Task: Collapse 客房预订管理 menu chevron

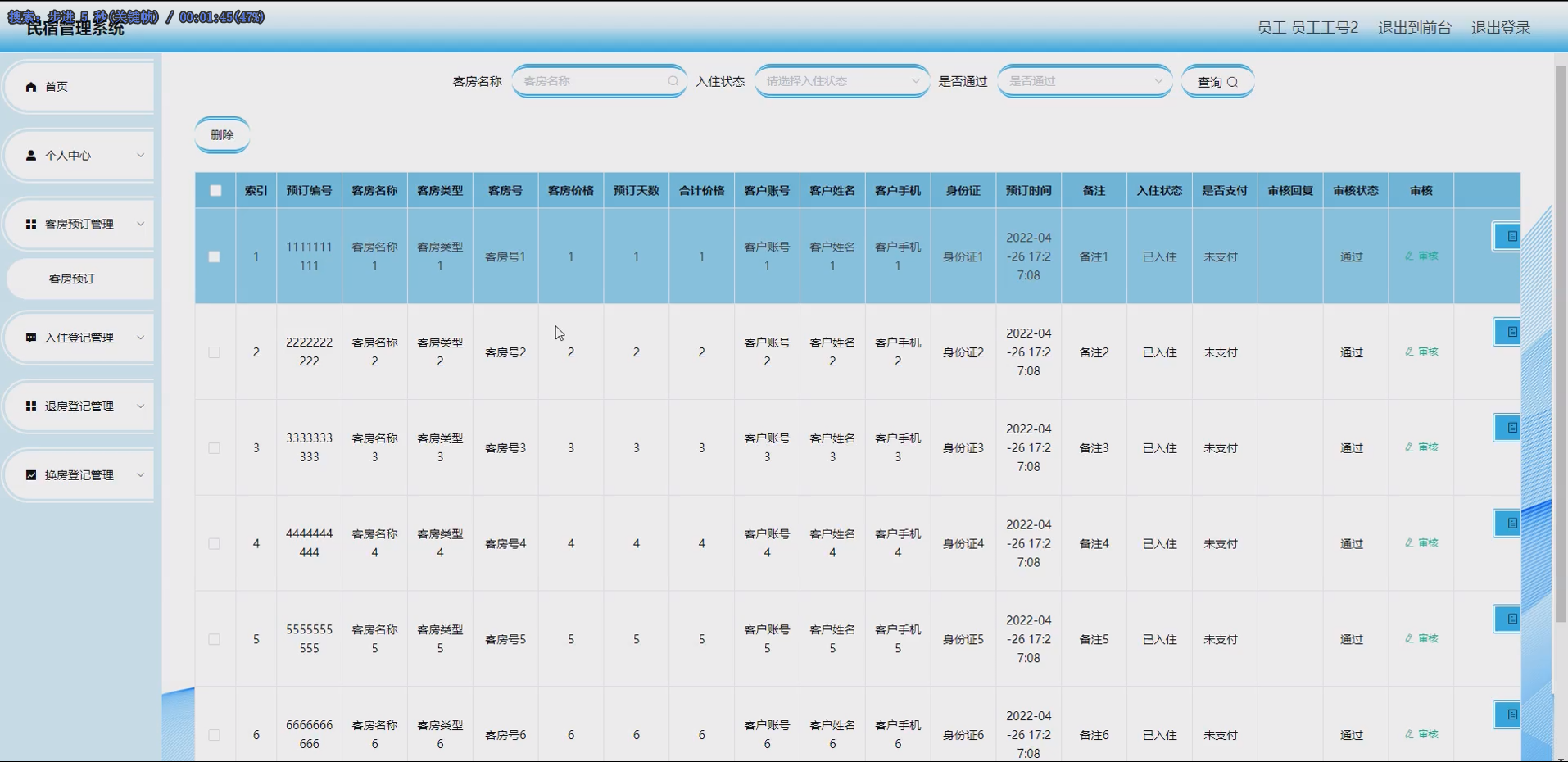Action: 140,224
